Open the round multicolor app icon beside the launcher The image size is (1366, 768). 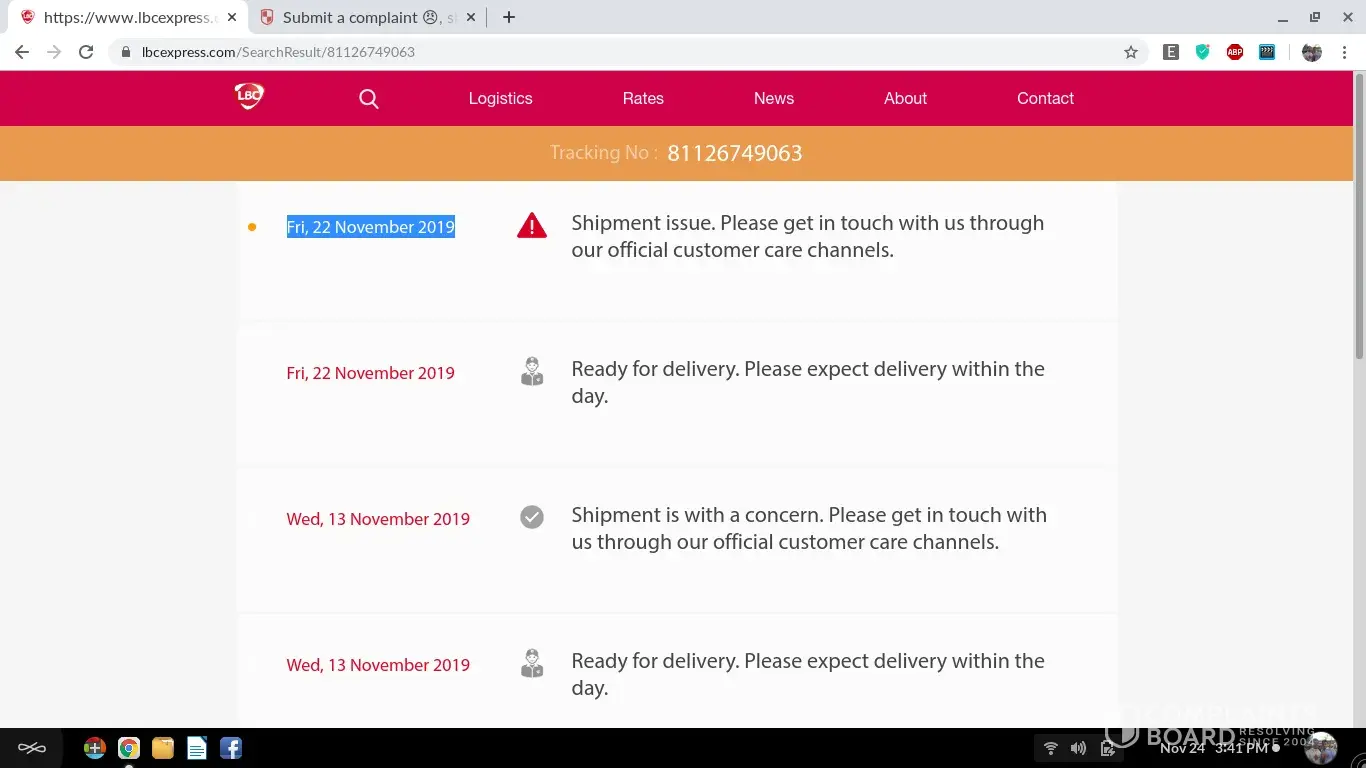point(95,748)
